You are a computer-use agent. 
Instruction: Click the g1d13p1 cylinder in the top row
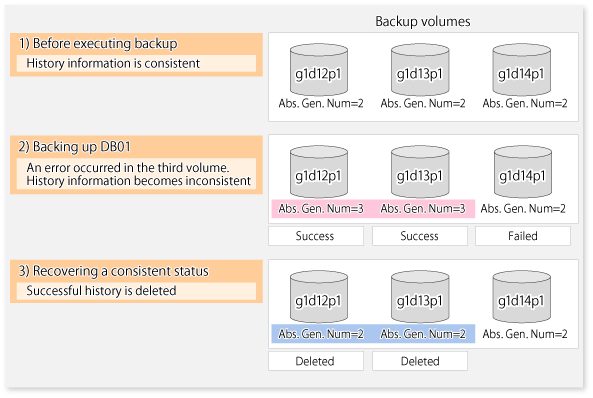pos(420,70)
